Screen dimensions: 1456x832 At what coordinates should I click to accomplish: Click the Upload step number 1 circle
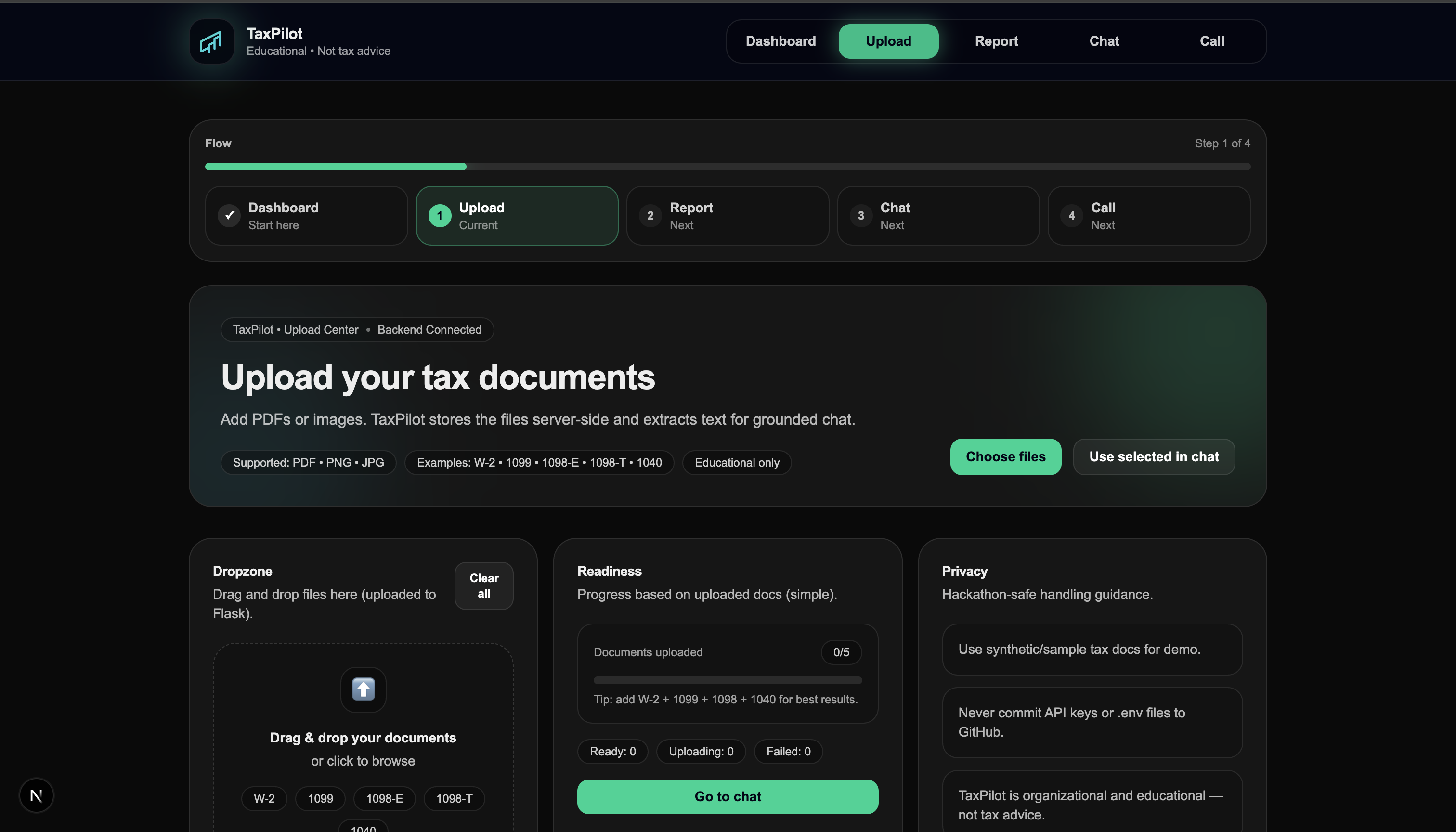[x=440, y=215]
